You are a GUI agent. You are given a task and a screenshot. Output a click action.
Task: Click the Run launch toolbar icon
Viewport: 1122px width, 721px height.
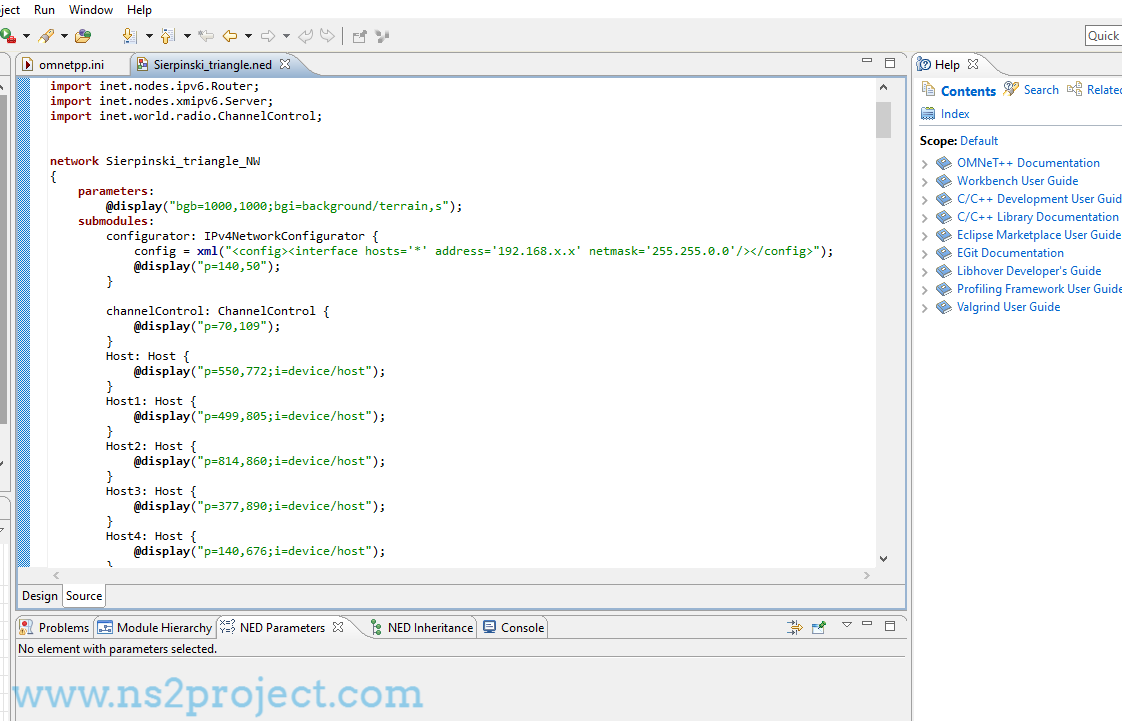pyautogui.click(x=8, y=35)
